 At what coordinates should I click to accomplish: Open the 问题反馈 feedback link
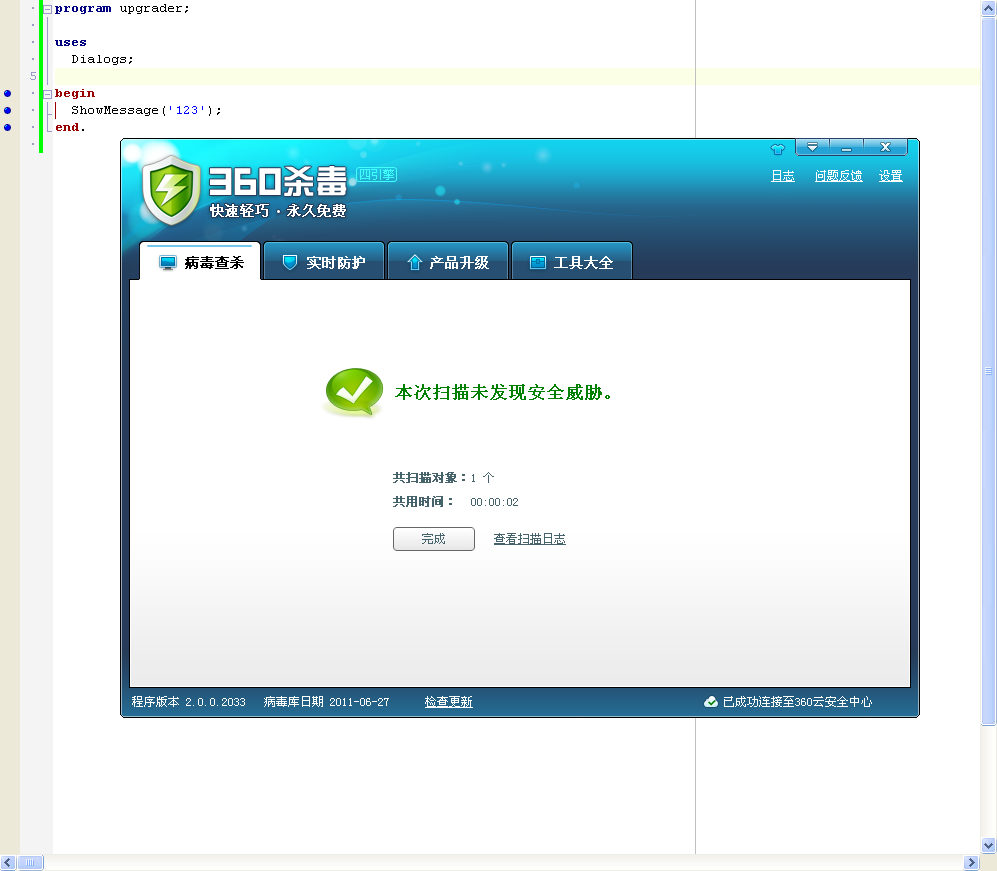click(839, 176)
